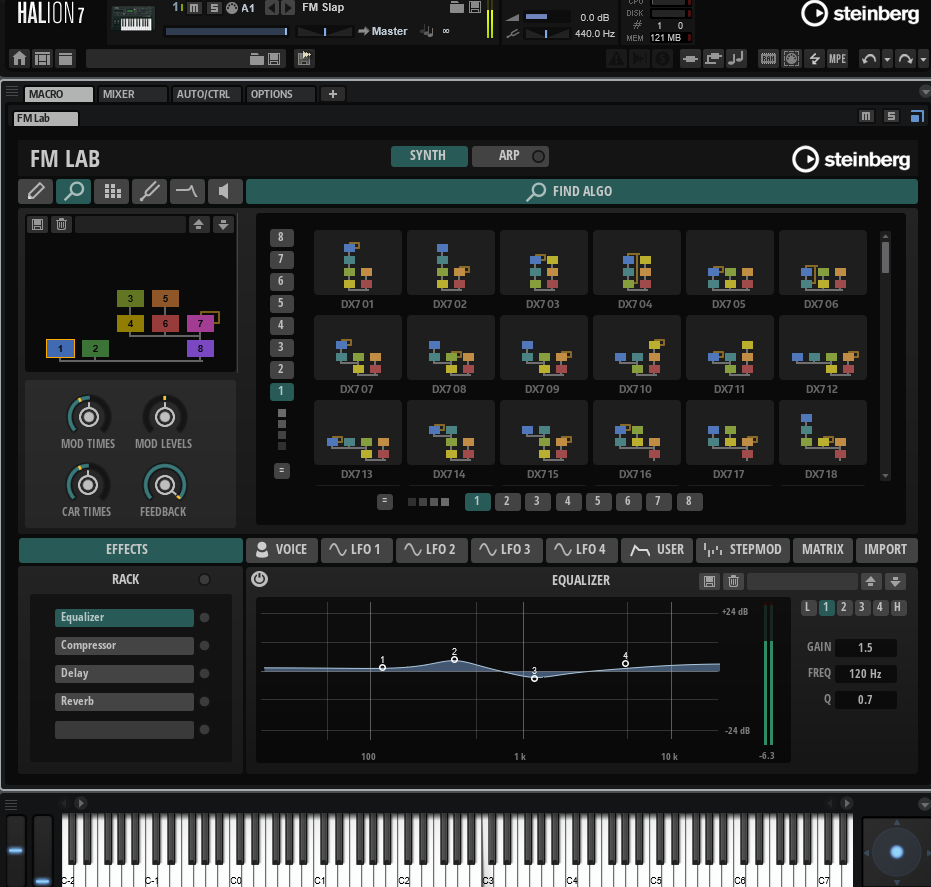Select the Find Algo magnifier icon
The width and height of the screenshot is (931, 887).
[x=74, y=191]
